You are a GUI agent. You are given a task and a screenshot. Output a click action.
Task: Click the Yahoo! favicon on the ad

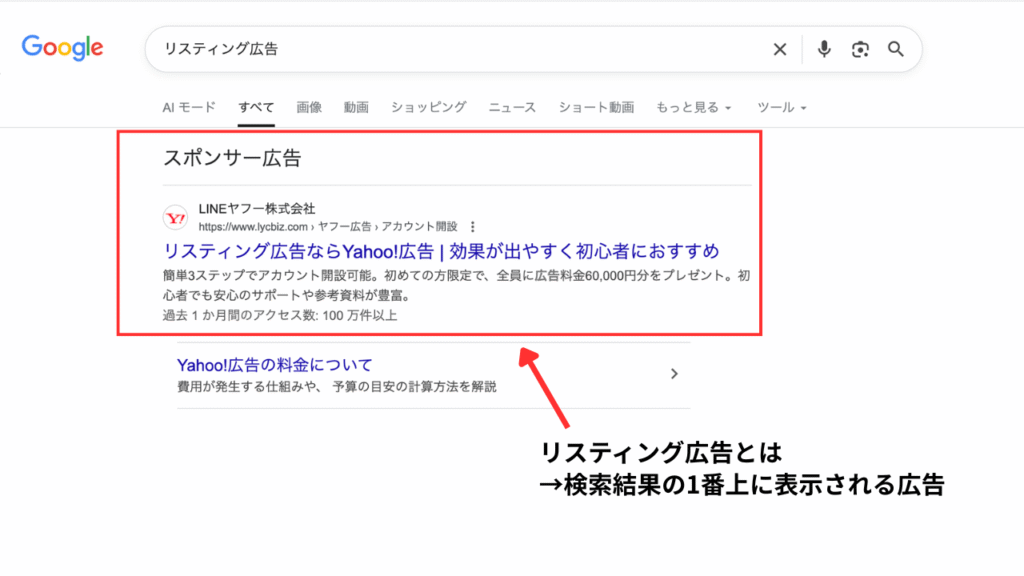pyautogui.click(x=175, y=217)
